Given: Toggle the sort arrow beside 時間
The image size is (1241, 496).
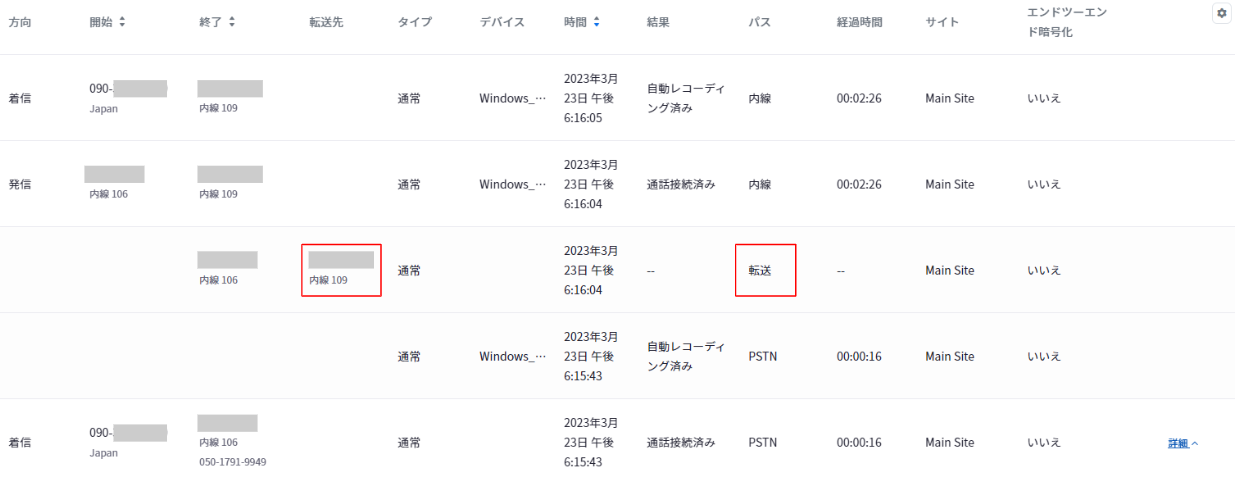Looking at the screenshot, I should coord(597,22).
